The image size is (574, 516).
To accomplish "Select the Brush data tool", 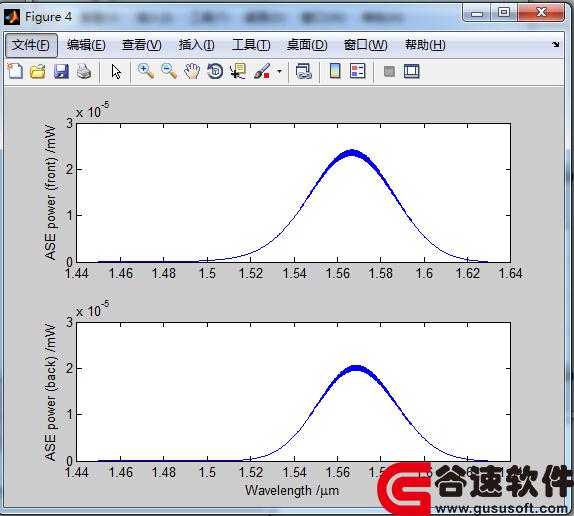I will [262, 71].
